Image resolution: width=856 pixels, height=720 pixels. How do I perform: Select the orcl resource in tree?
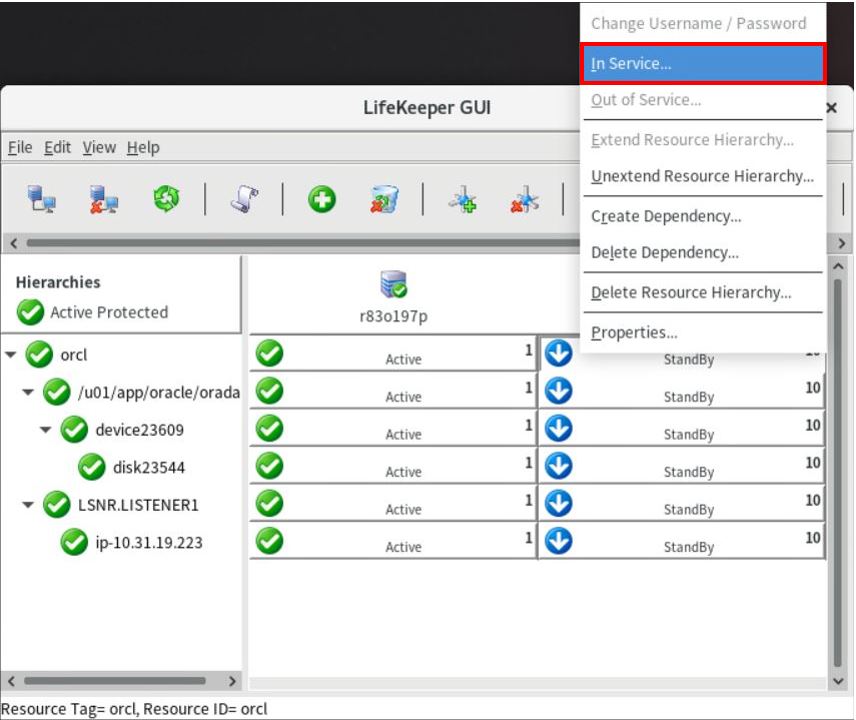pyautogui.click(x=74, y=355)
